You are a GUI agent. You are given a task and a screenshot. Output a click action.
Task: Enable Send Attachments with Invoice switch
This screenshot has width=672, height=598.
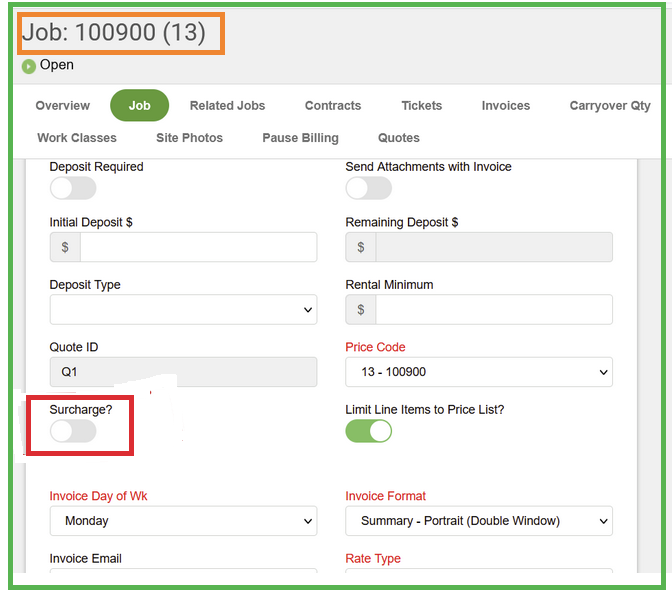click(369, 188)
